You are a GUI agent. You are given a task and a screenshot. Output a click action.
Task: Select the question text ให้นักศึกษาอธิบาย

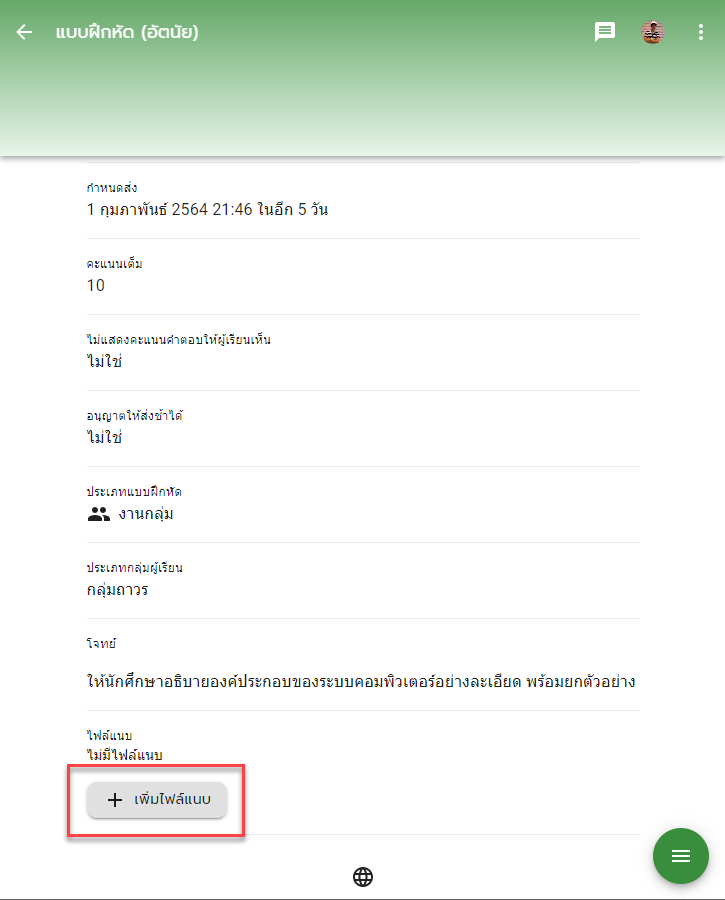click(361, 681)
